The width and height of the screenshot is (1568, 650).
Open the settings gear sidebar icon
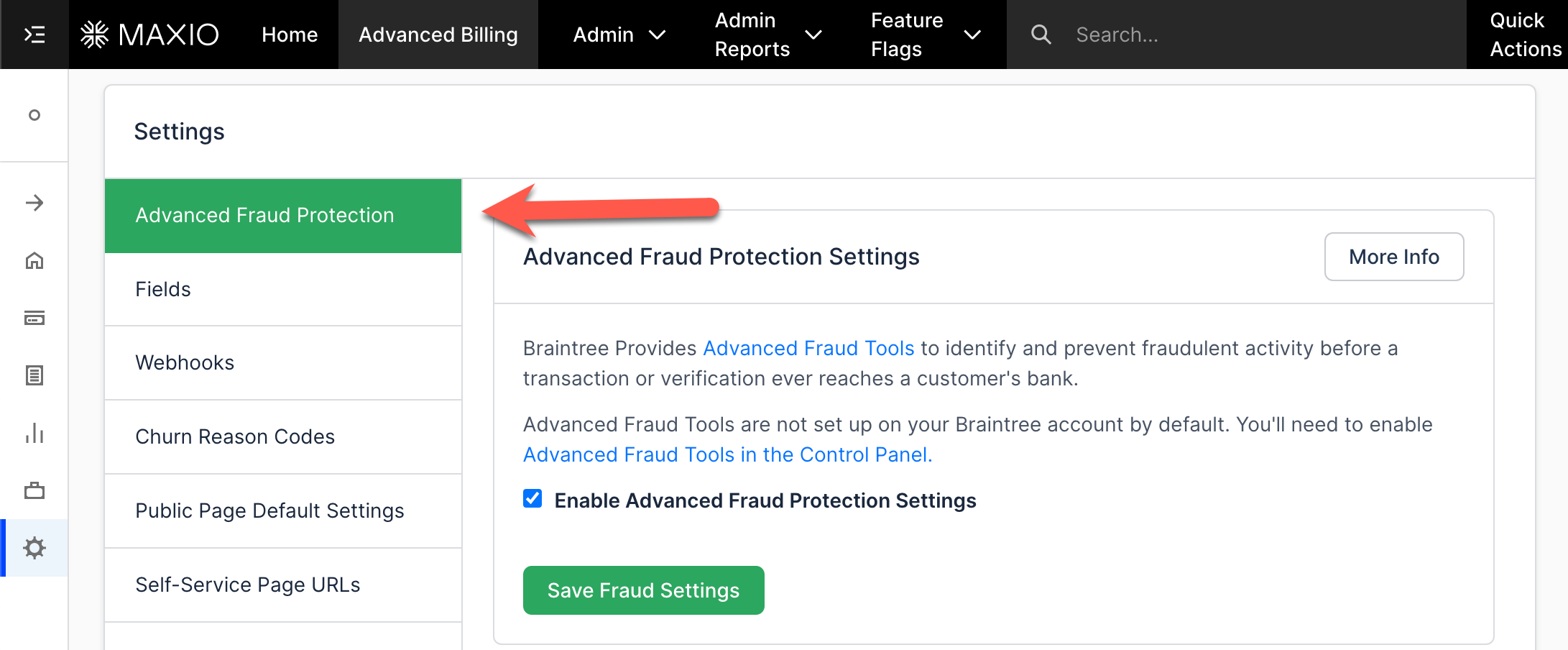(x=34, y=548)
